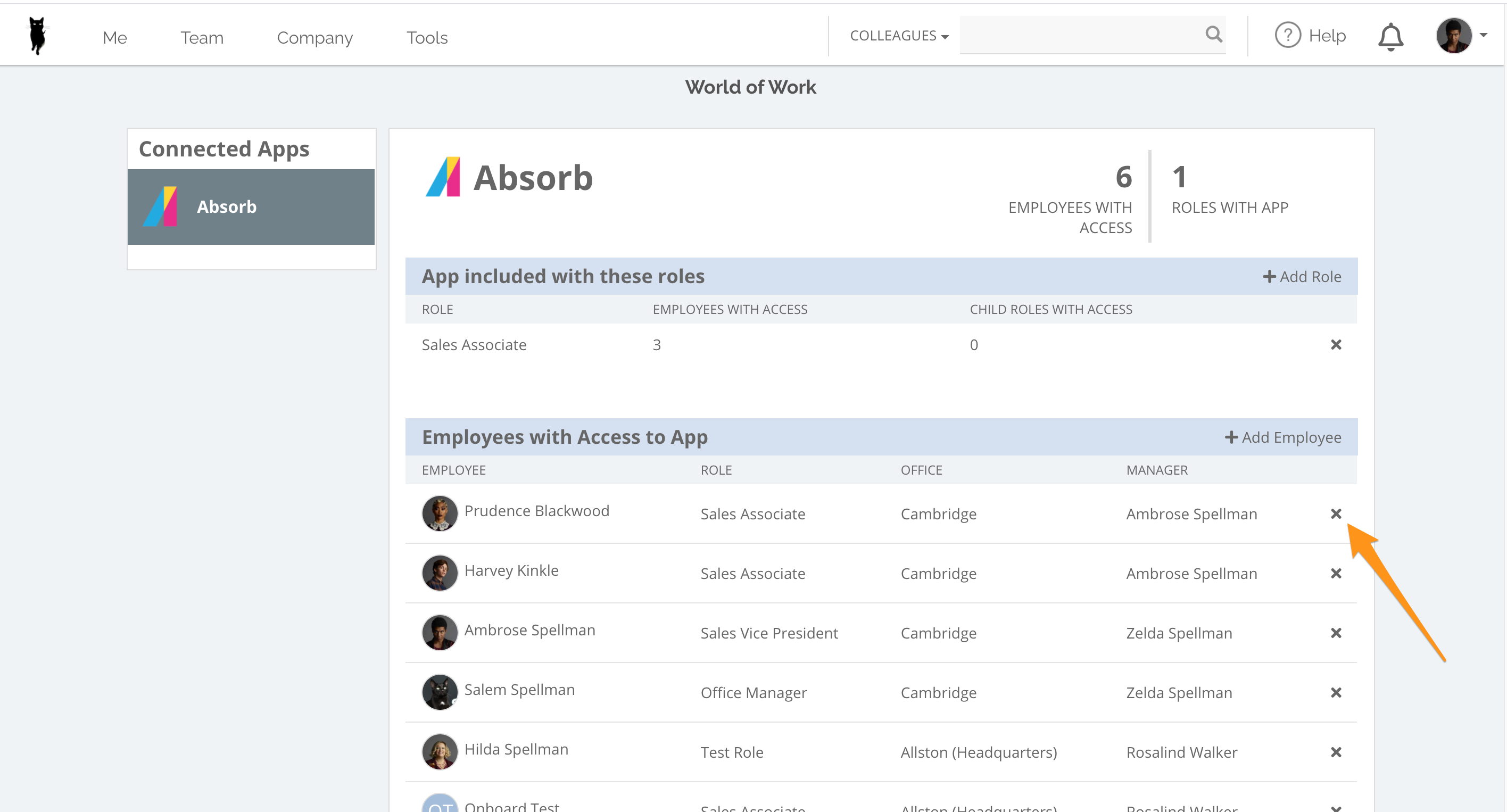Image resolution: width=1507 pixels, height=812 pixels.
Task: Select Absorb in Connected Apps sidebar
Action: click(x=251, y=206)
